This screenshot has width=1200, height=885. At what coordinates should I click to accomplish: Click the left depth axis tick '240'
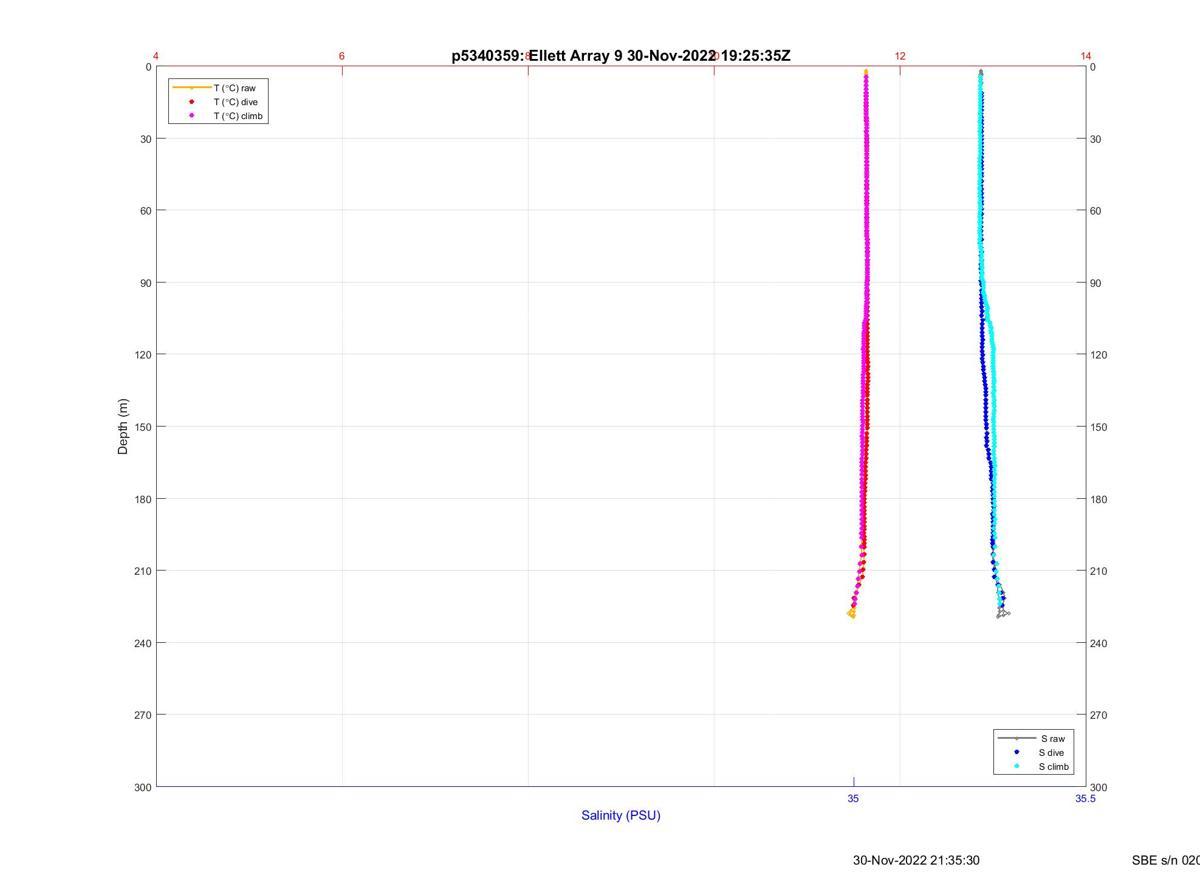click(x=143, y=643)
